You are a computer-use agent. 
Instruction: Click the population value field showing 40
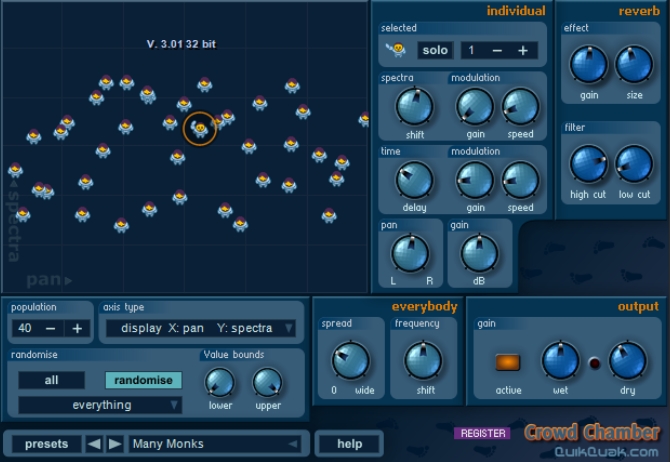[x=25, y=328]
